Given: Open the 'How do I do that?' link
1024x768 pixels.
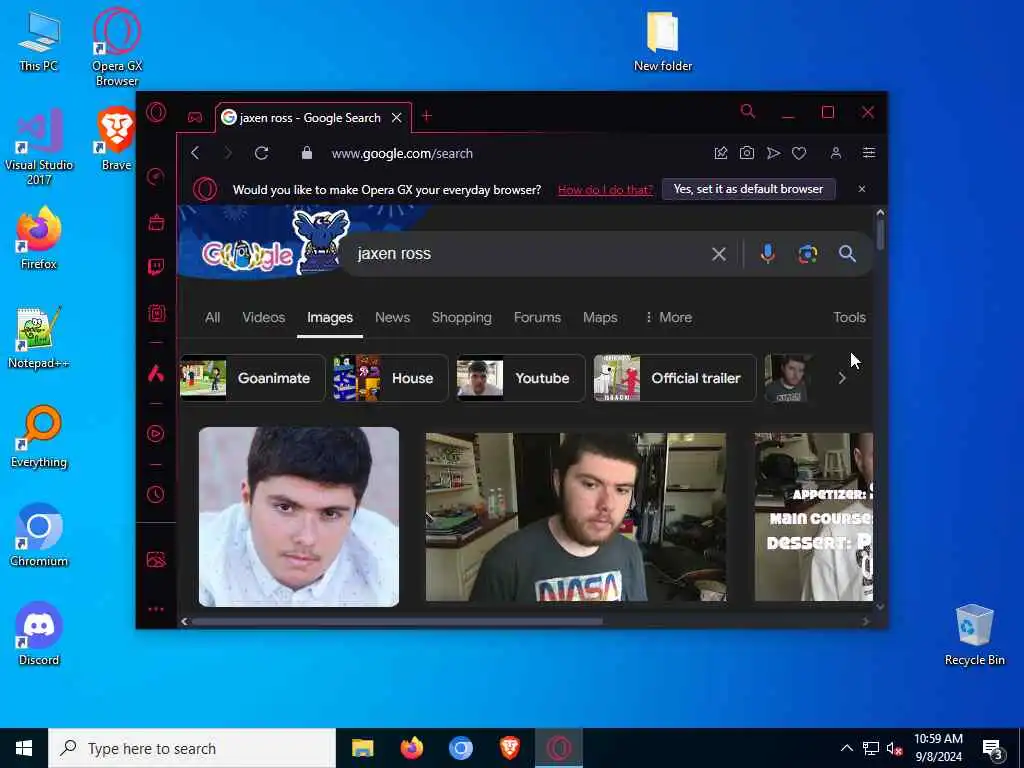Looking at the screenshot, I should coord(605,190).
